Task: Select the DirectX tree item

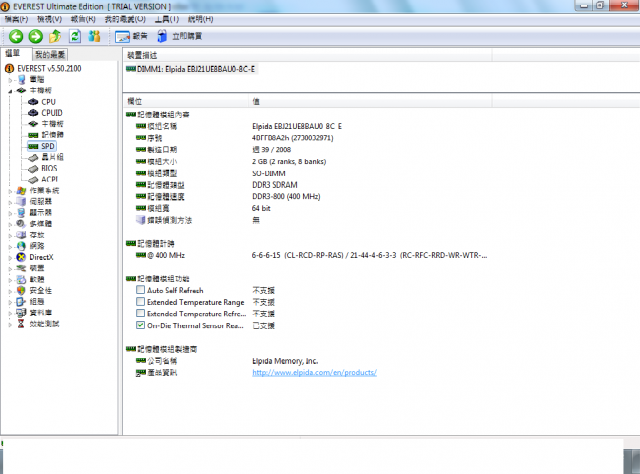Action: click(41, 257)
